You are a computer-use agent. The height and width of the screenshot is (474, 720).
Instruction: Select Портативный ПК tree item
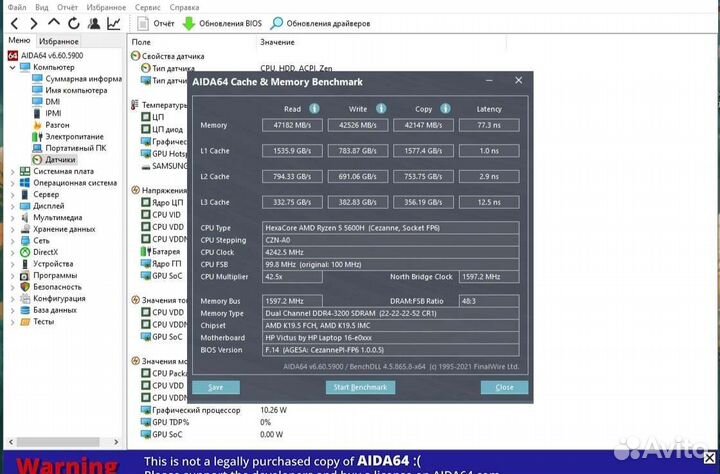click(x=69, y=148)
